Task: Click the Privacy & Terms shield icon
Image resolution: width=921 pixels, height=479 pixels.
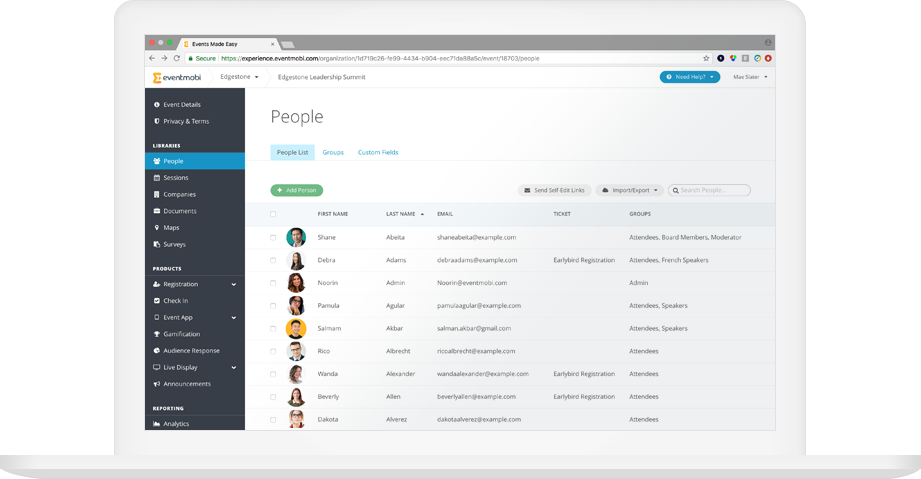Action: point(156,121)
